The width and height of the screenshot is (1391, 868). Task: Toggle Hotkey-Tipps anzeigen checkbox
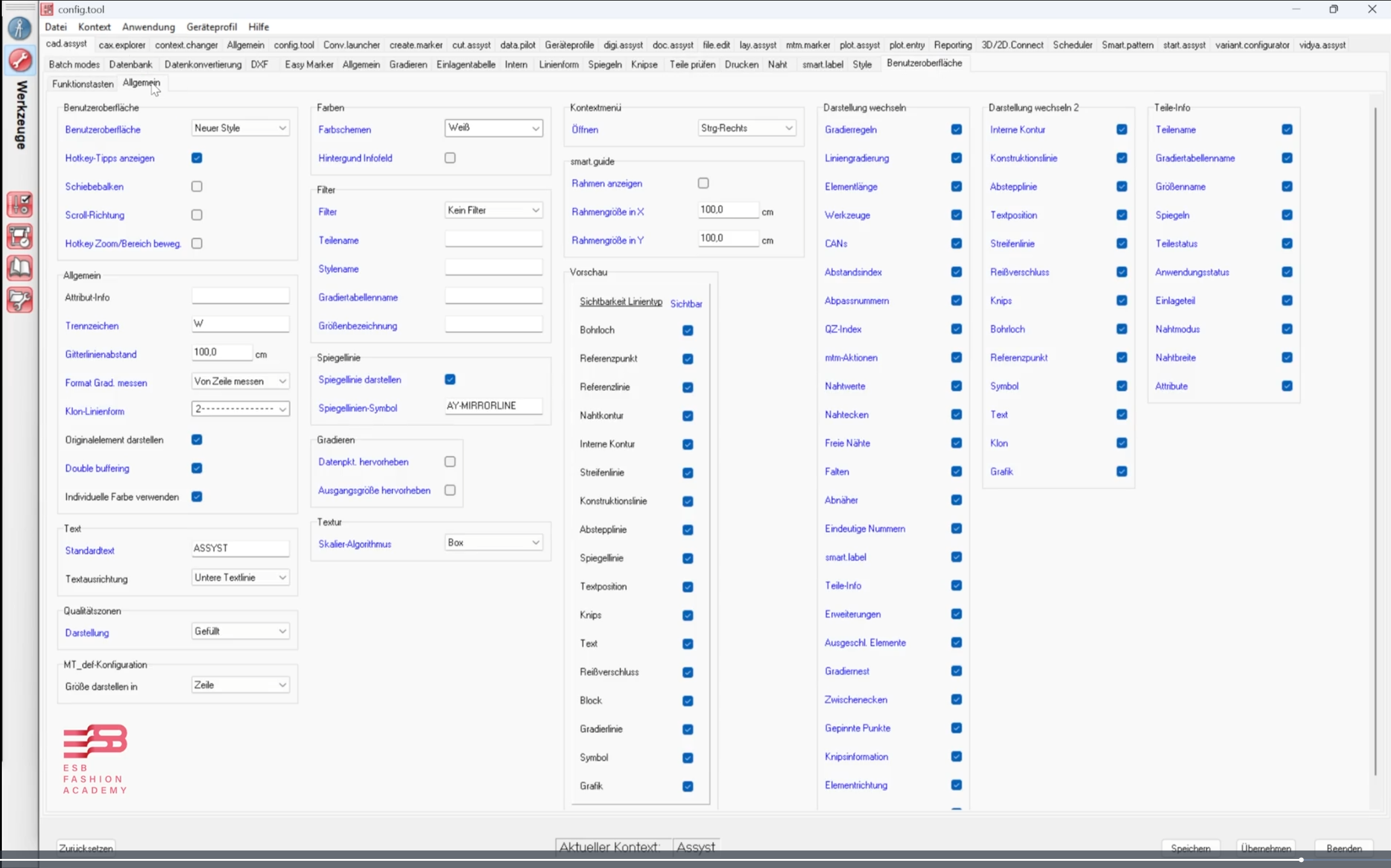coord(197,158)
